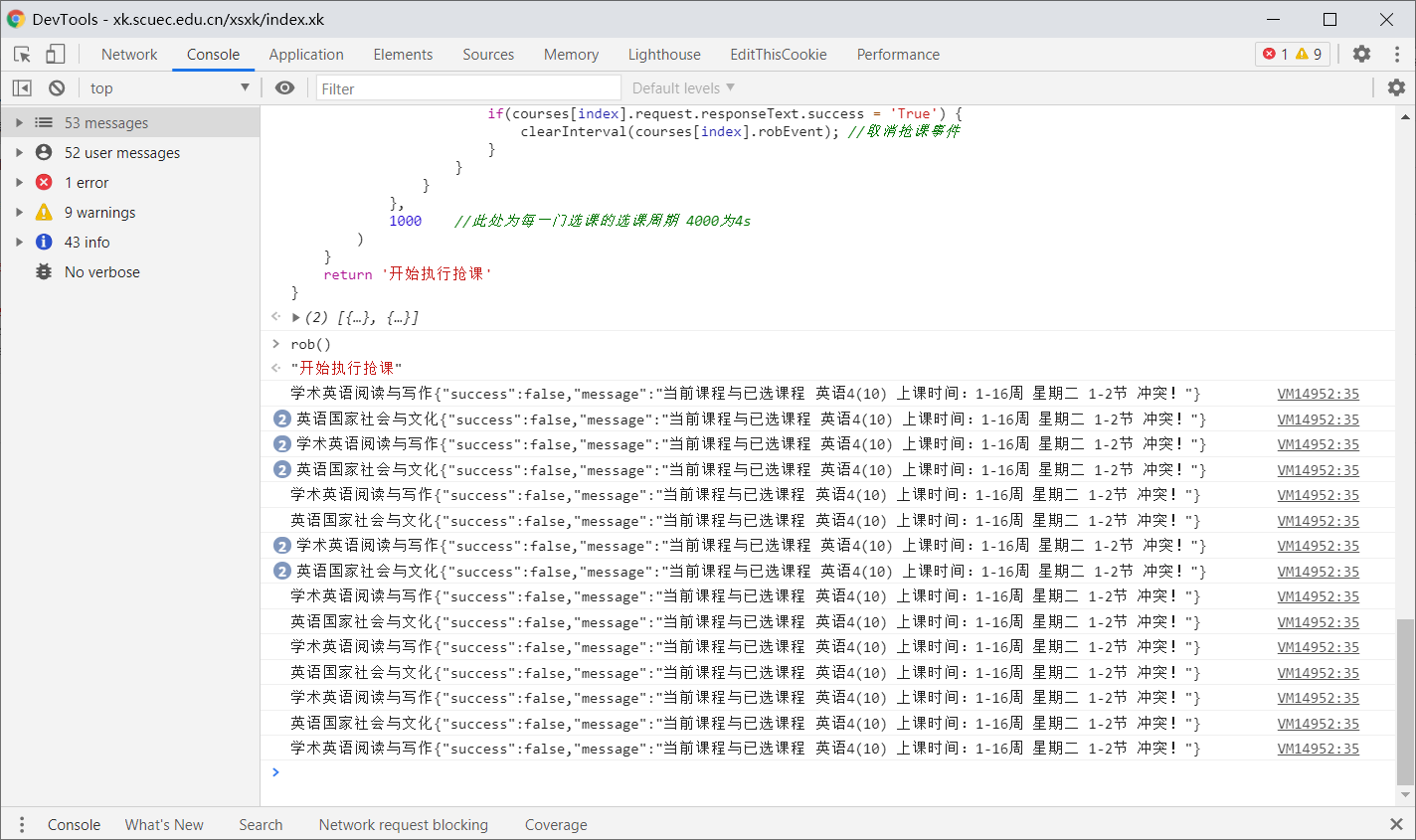Activate the inspect element picker icon

click(x=22, y=55)
